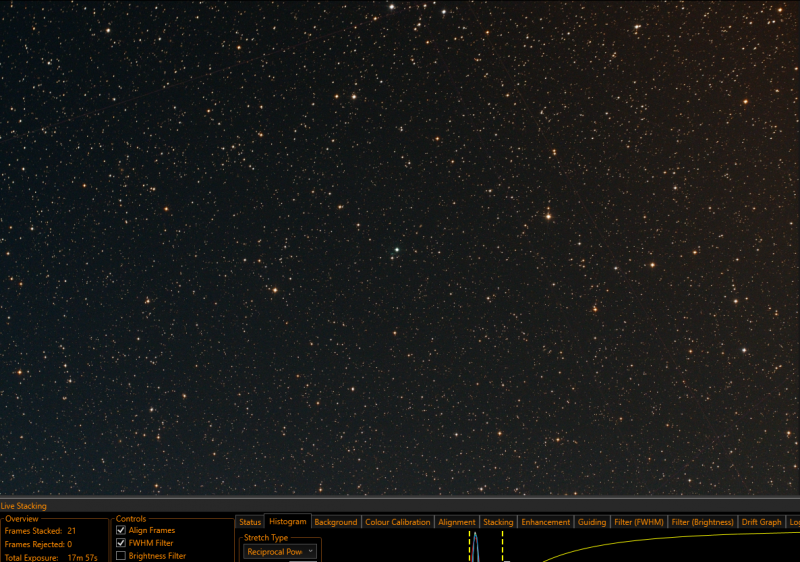Click the histogram peak curve
The image size is (800, 562).
coord(476,547)
